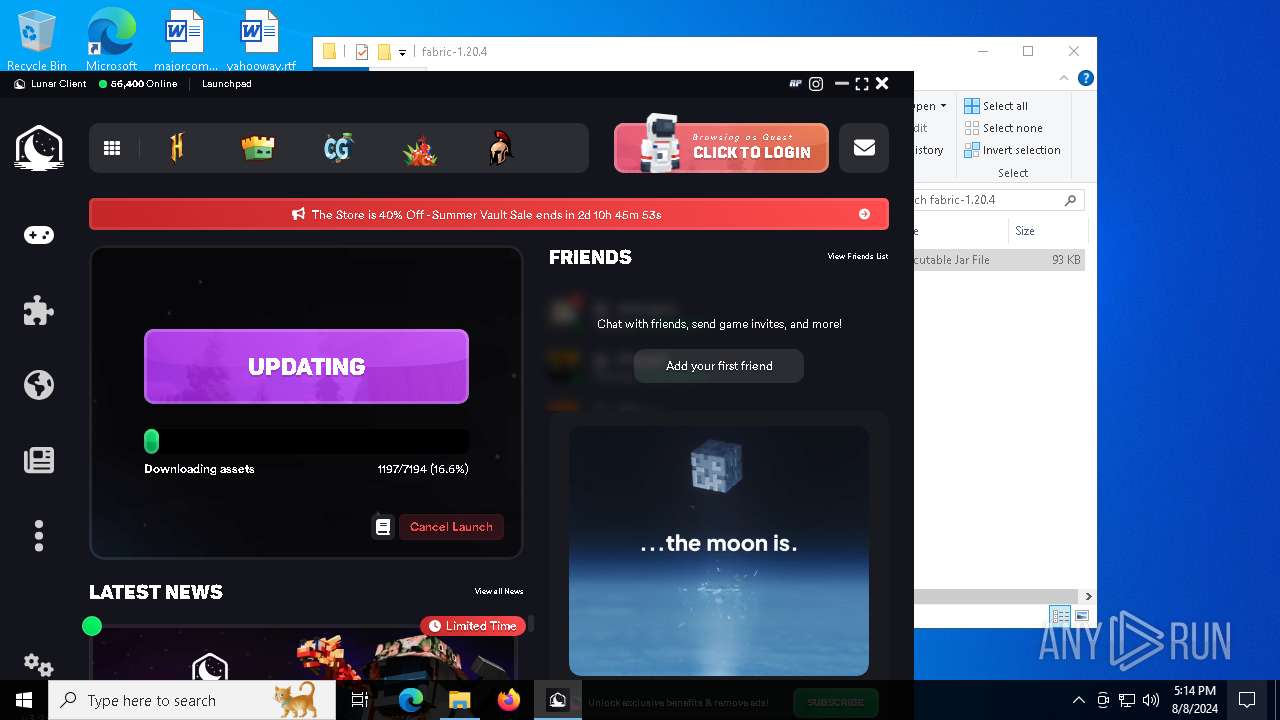Open the newspaper news section in sidebar
This screenshot has height=720, width=1280.
point(39,460)
